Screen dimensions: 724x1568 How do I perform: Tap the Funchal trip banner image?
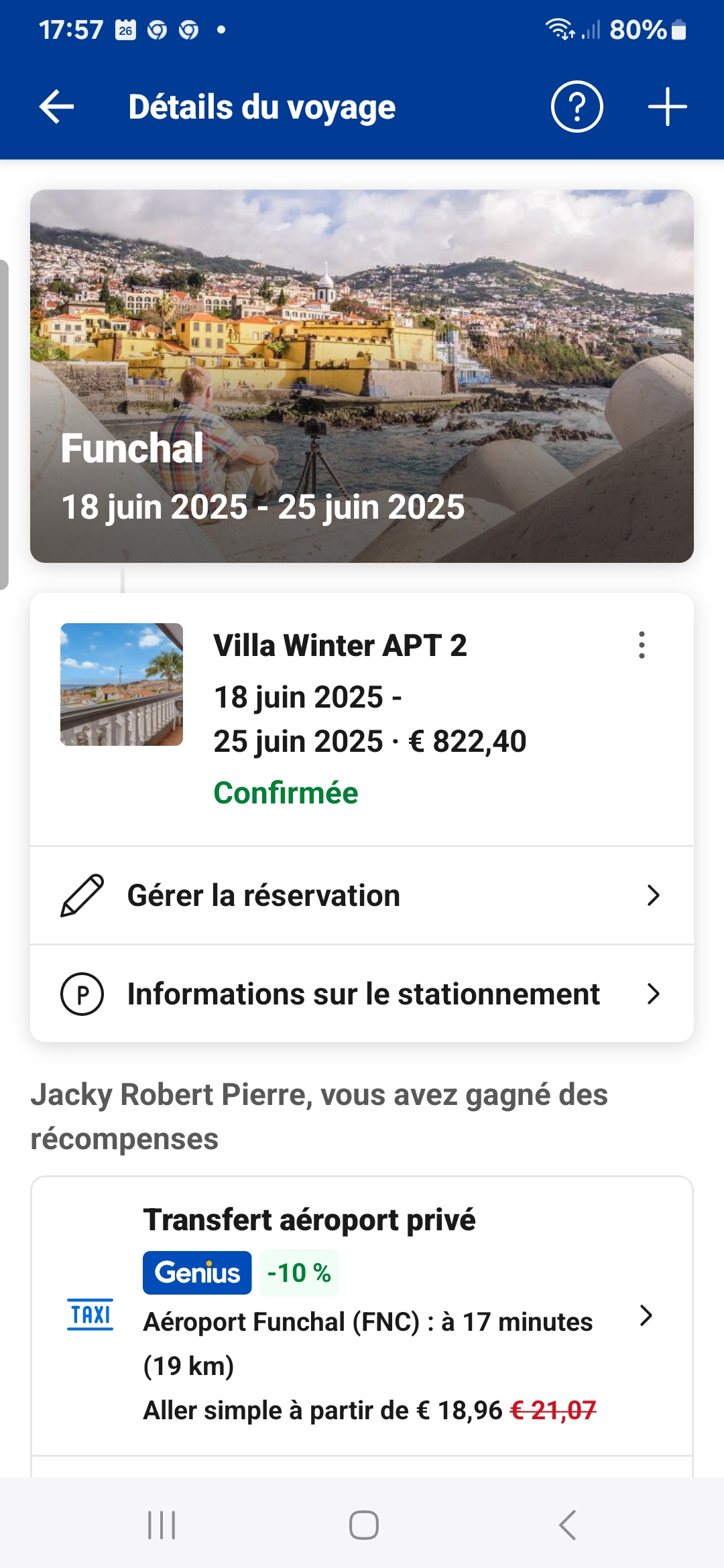(x=362, y=375)
